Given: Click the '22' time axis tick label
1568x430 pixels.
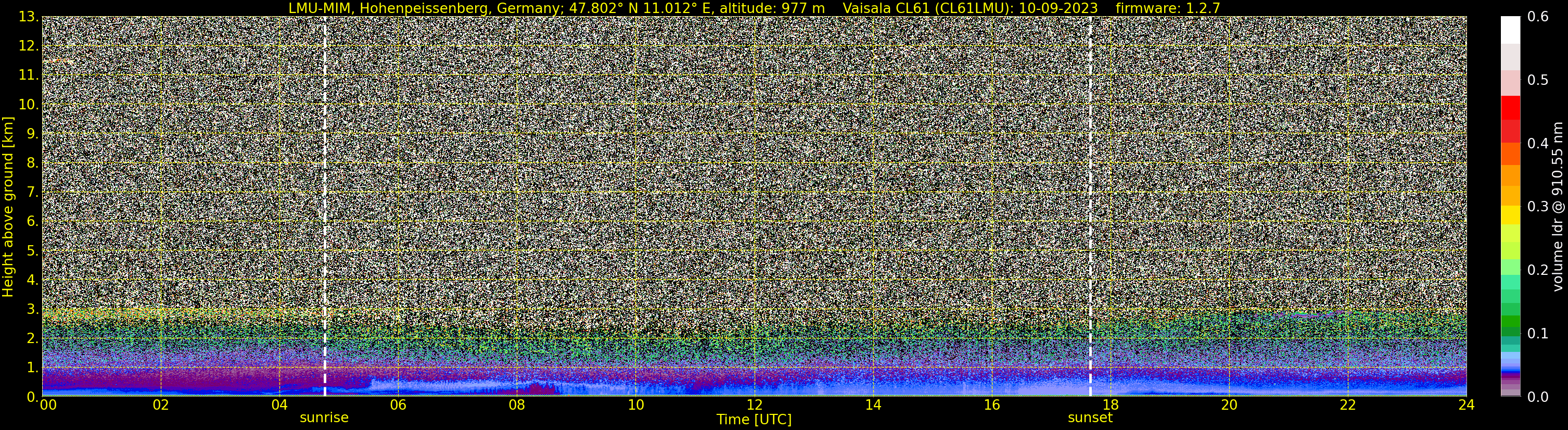Looking at the screenshot, I should click(1348, 406).
